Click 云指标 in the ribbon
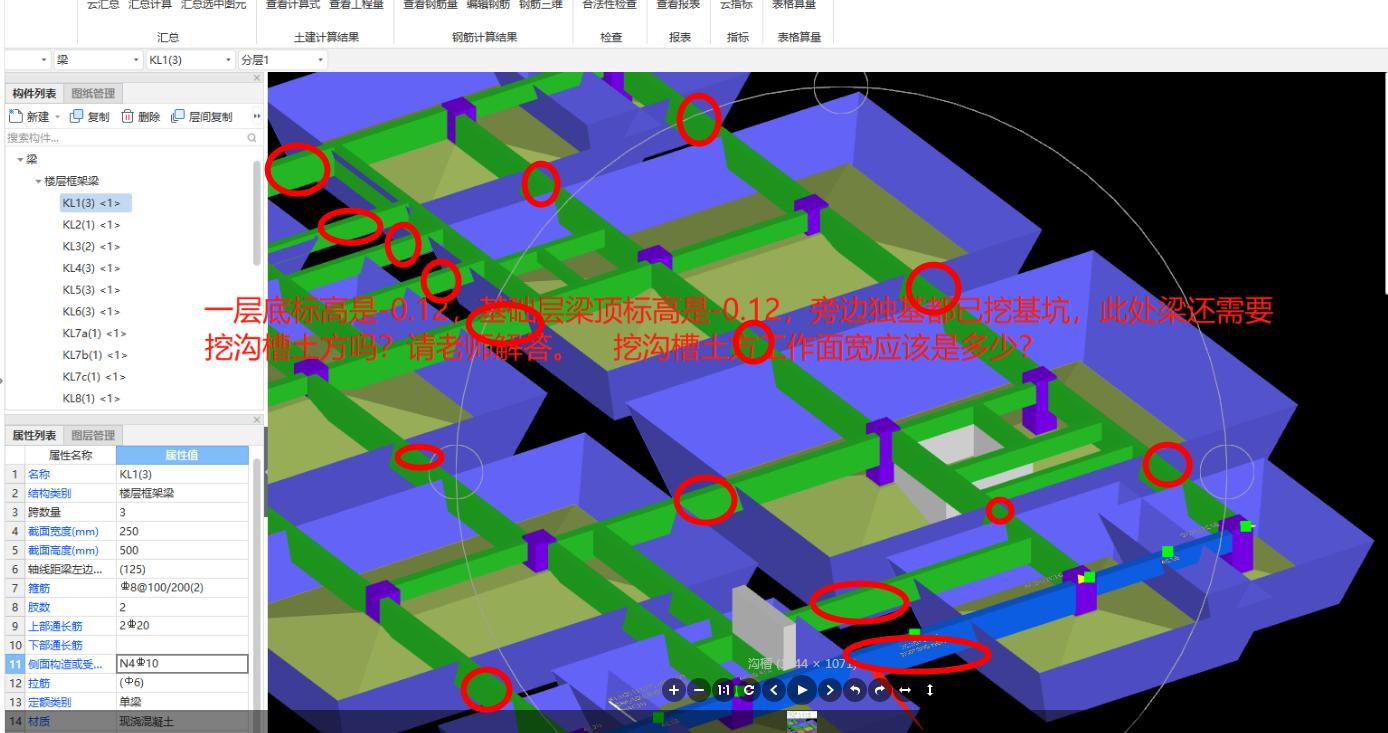Image resolution: width=1388 pixels, height=733 pixels. [x=736, y=5]
